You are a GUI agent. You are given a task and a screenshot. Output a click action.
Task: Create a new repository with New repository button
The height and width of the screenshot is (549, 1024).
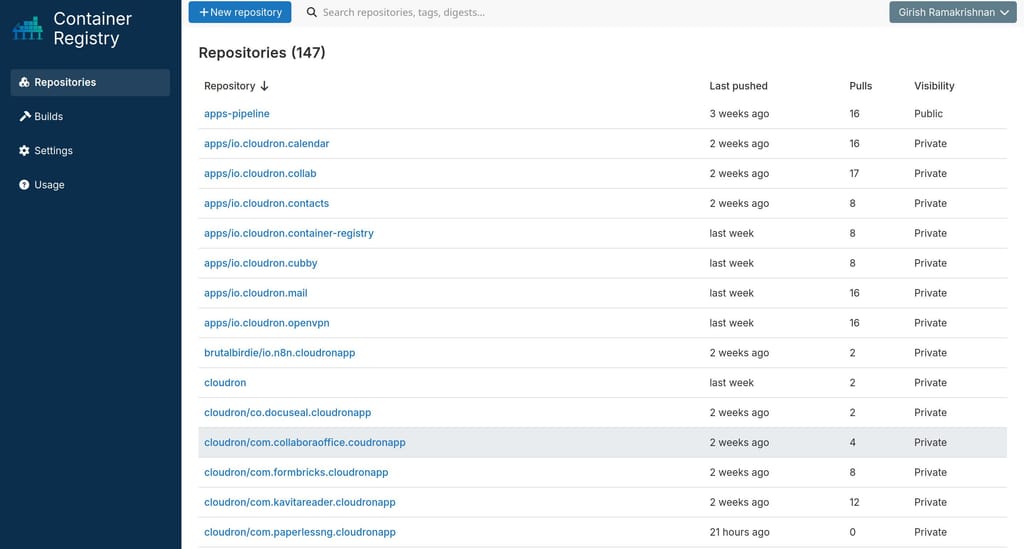(x=240, y=12)
